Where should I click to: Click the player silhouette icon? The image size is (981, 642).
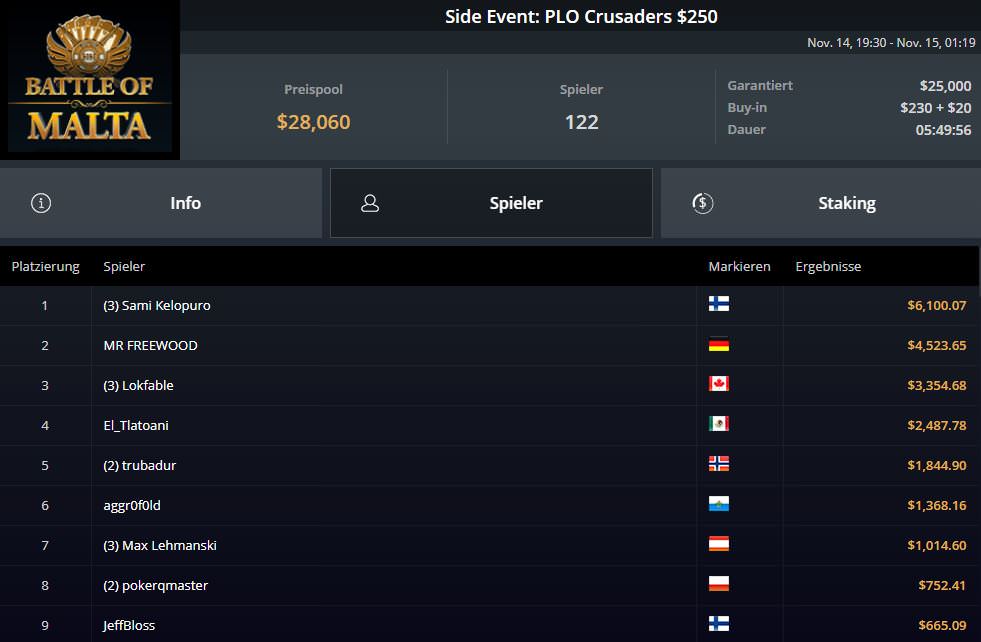tap(370, 203)
